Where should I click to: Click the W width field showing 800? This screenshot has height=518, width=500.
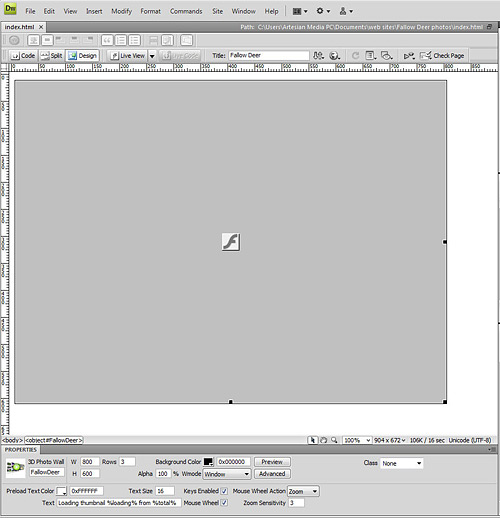[x=90, y=462]
